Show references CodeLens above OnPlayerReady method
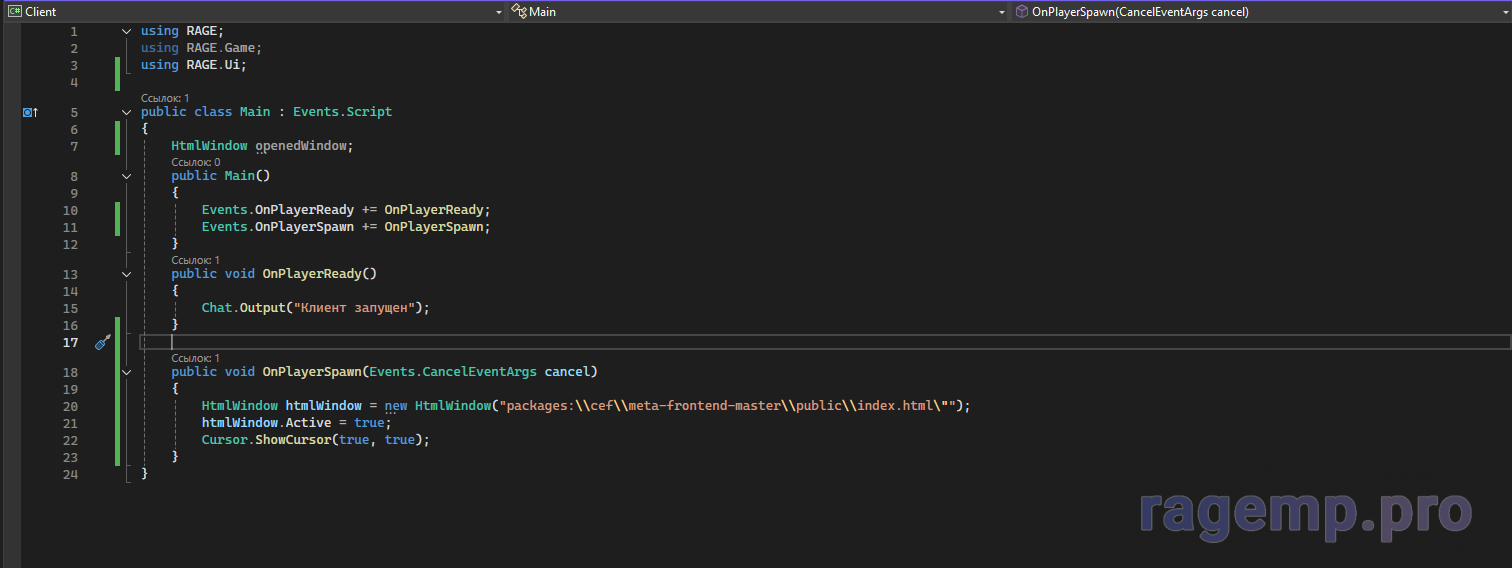Image resolution: width=1512 pixels, height=568 pixels. (x=195, y=260)
